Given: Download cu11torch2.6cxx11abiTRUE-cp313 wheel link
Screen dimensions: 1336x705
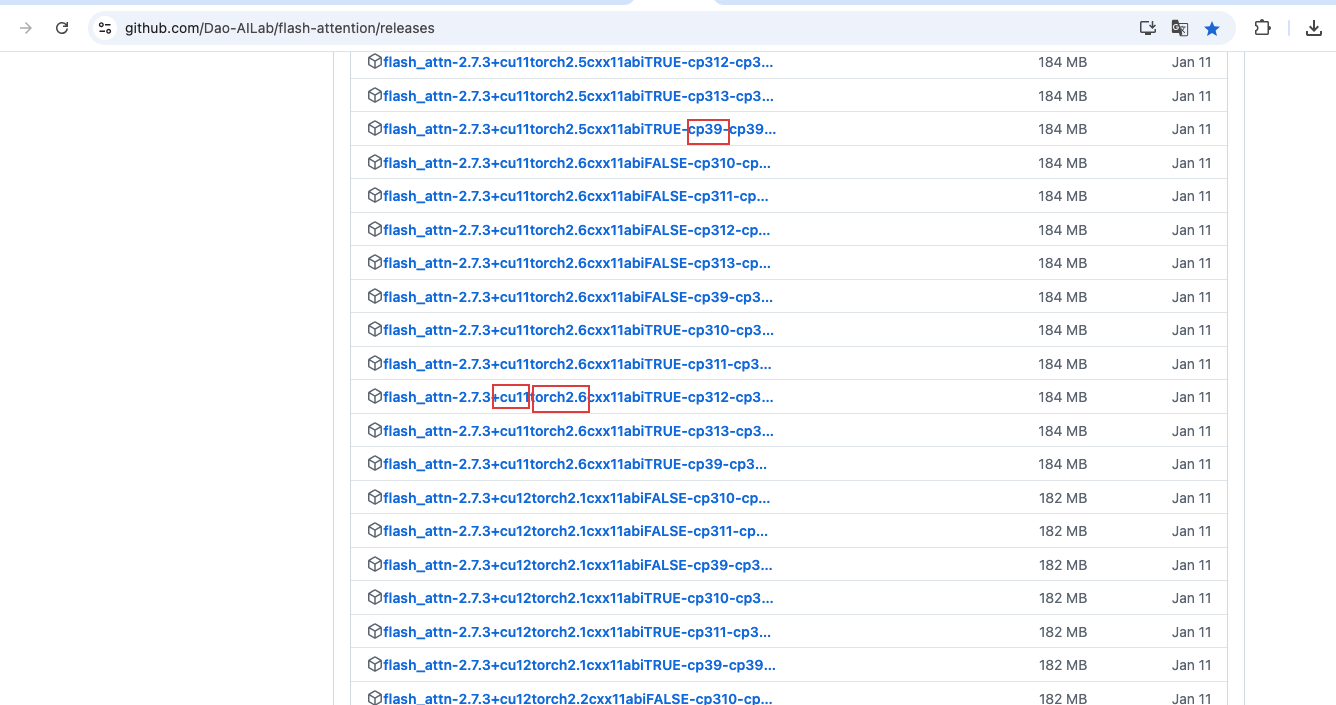Looking at the screenshot, I should click(x=578, y=431).
